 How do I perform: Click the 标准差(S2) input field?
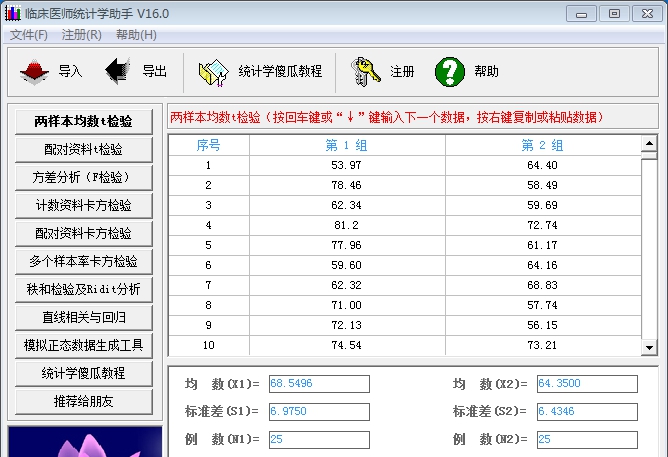(x=587, y=412)
